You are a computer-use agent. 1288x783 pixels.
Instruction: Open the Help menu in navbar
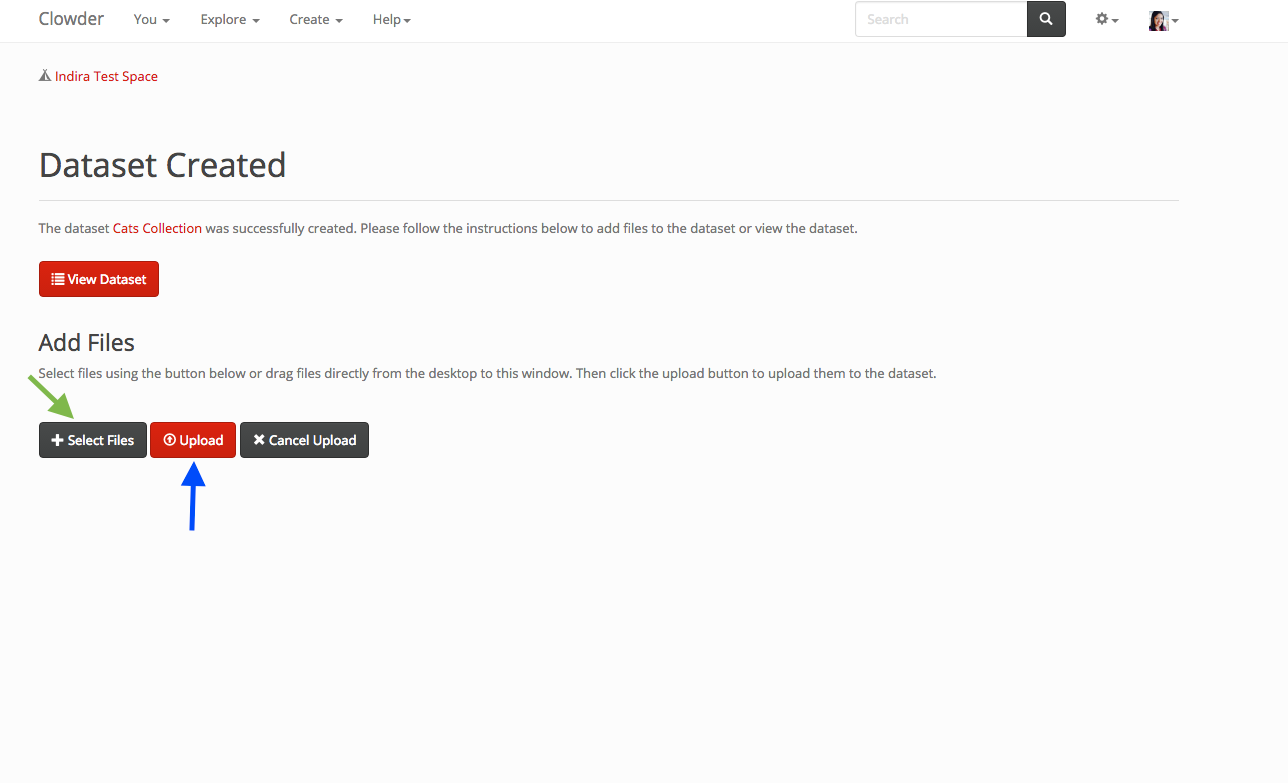tap(391, 19)
